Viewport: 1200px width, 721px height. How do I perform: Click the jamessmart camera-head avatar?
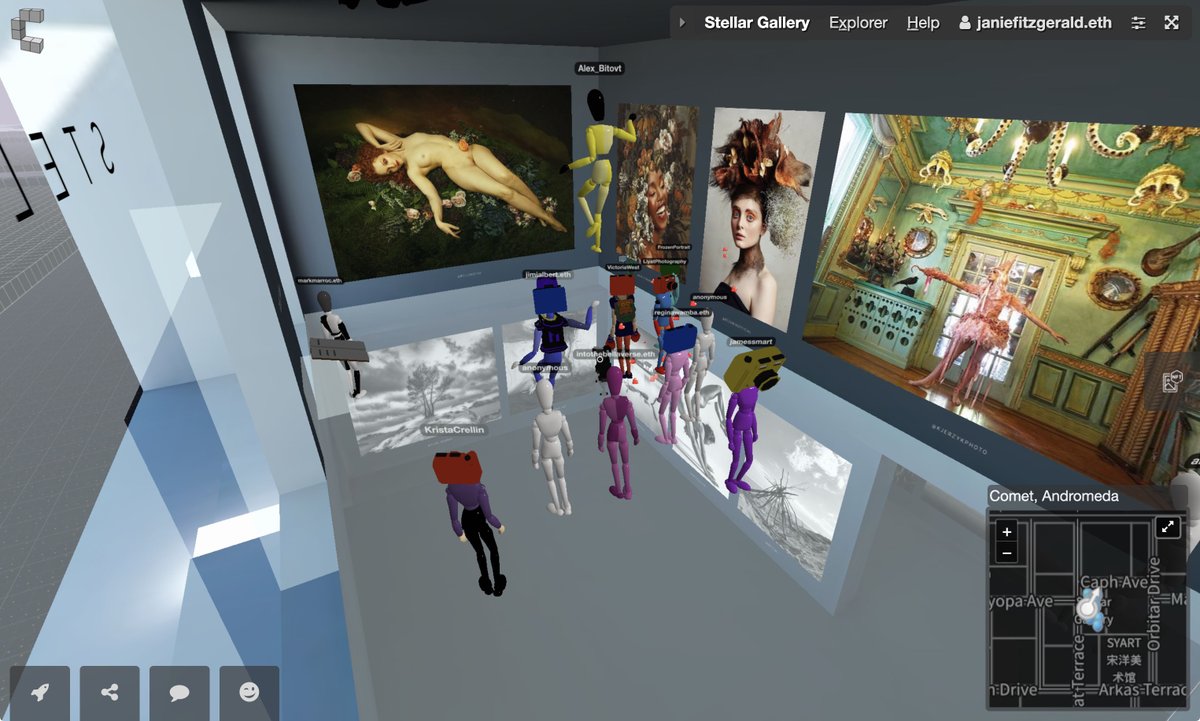[x=746, y=420]
